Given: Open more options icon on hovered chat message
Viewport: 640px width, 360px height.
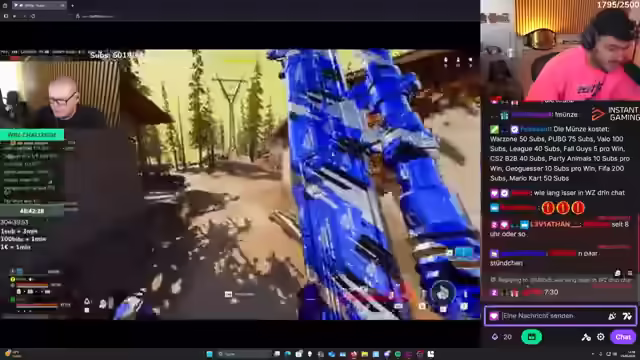Looking at the screenshot, I should click(630, 273).
